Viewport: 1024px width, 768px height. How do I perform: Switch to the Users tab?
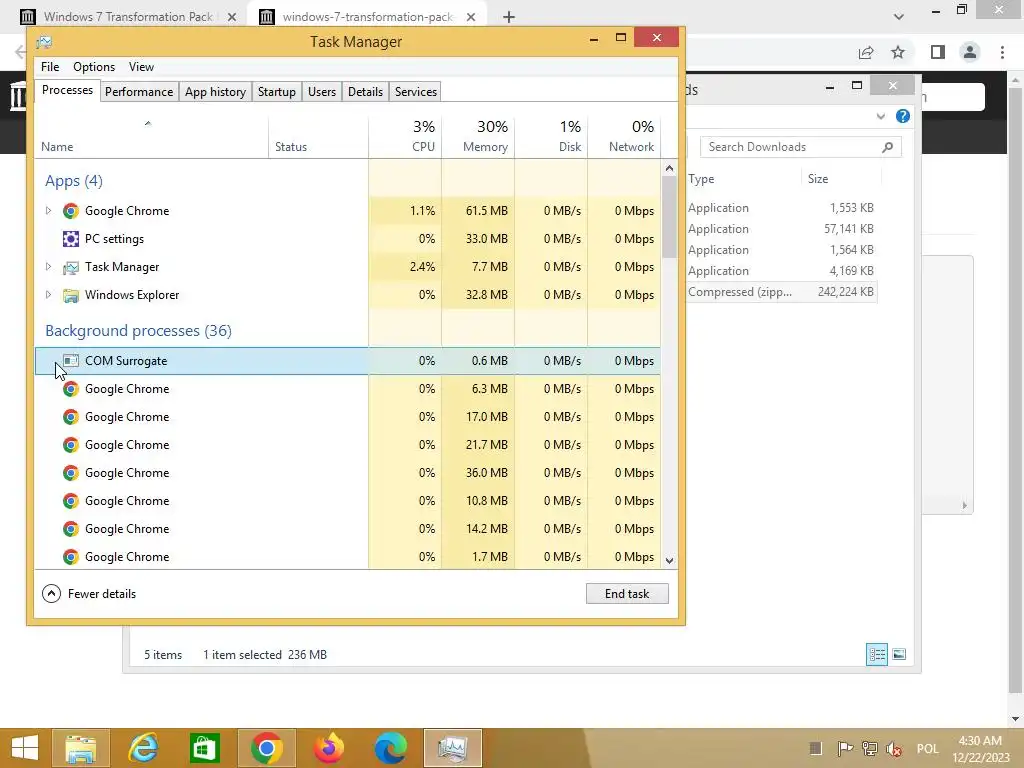pos(321,91)
